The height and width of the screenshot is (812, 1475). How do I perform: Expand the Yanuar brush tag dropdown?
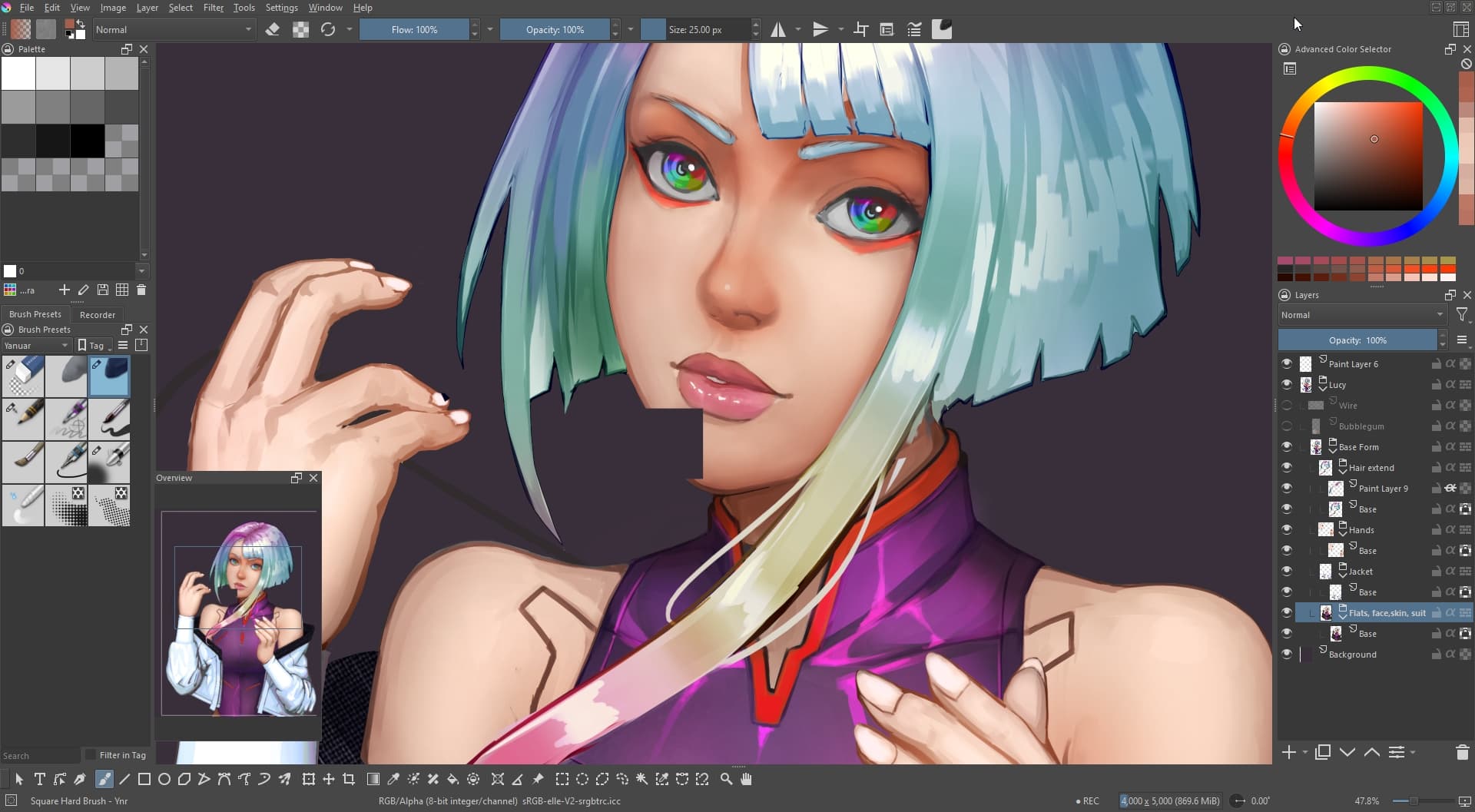coord(36,346)
